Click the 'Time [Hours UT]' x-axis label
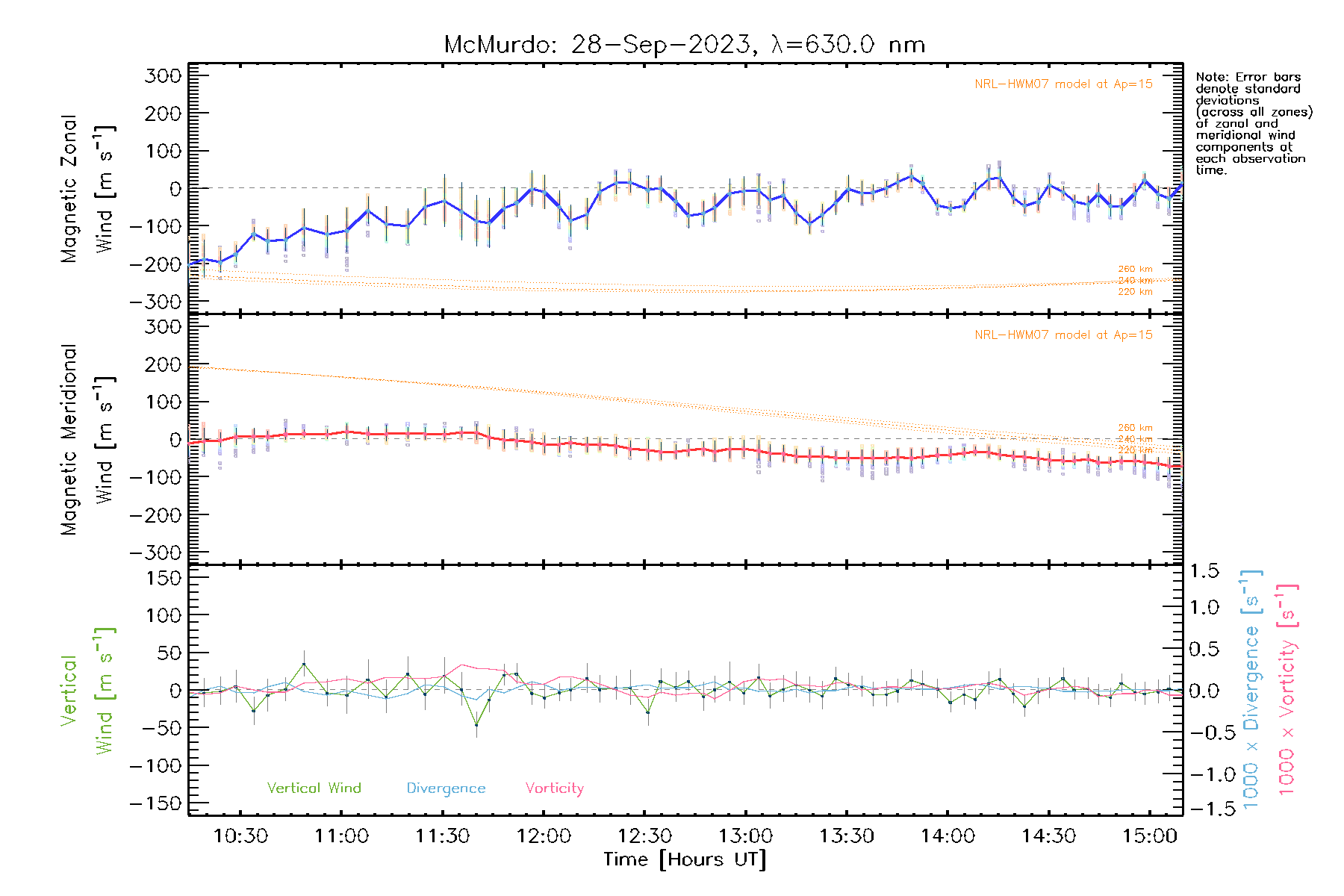 (x=685, y=860)
